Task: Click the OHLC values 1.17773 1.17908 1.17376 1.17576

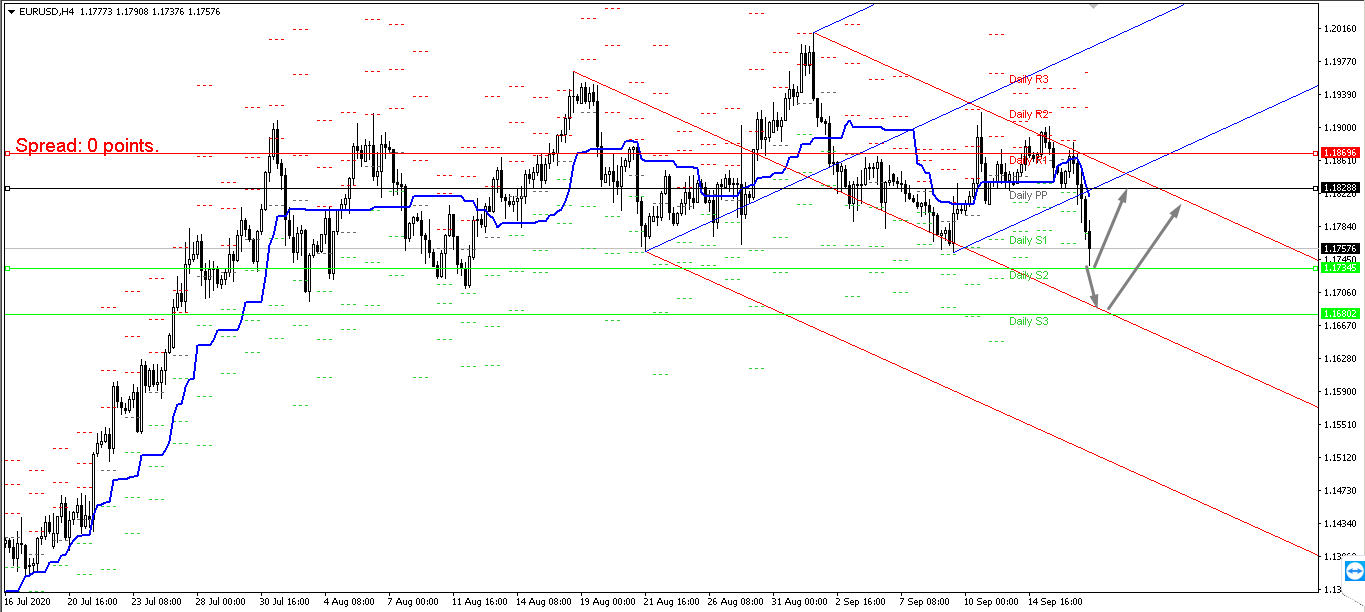Action: click(x=149, y=12)
